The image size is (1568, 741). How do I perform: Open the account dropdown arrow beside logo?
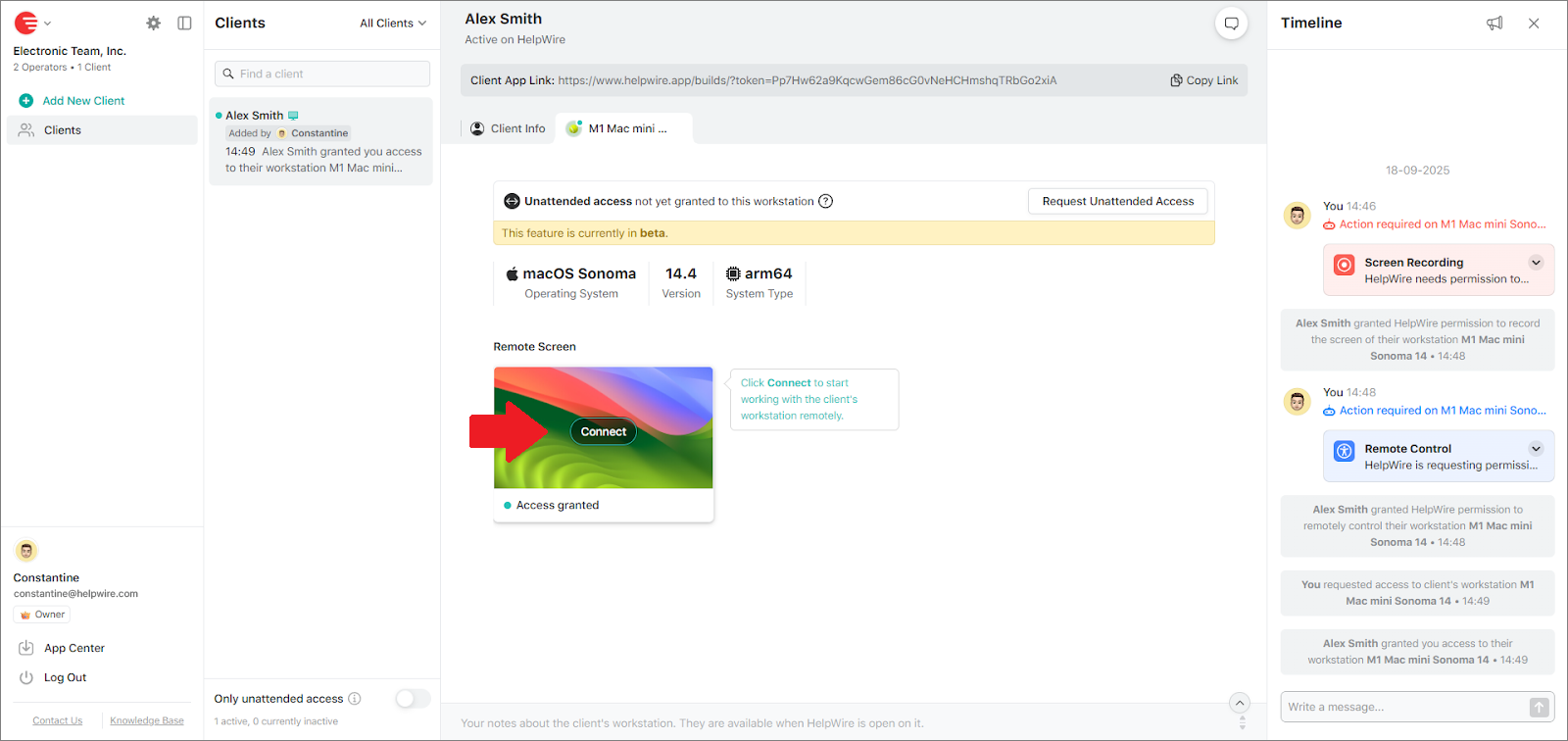[47, 24]
